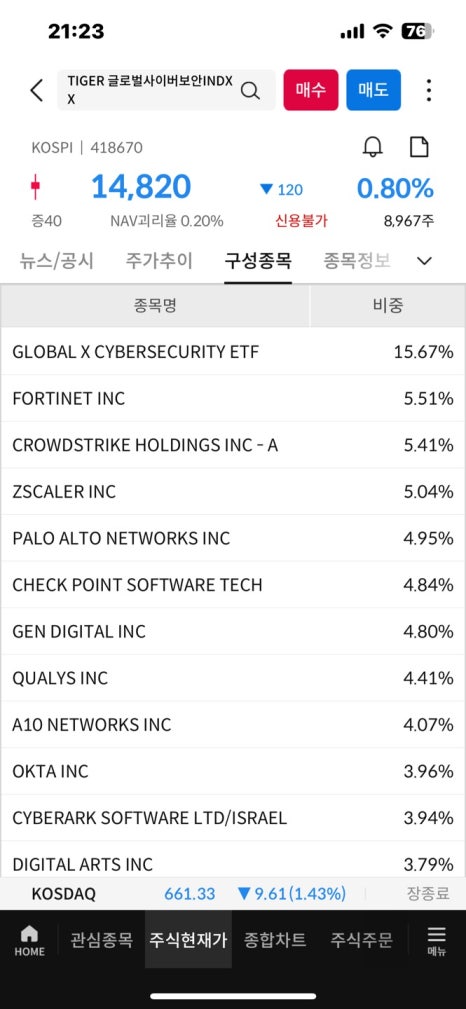Select the FORTINET INC row
This screenshot has width=466, height=1009.
click(x=233, y=398)
